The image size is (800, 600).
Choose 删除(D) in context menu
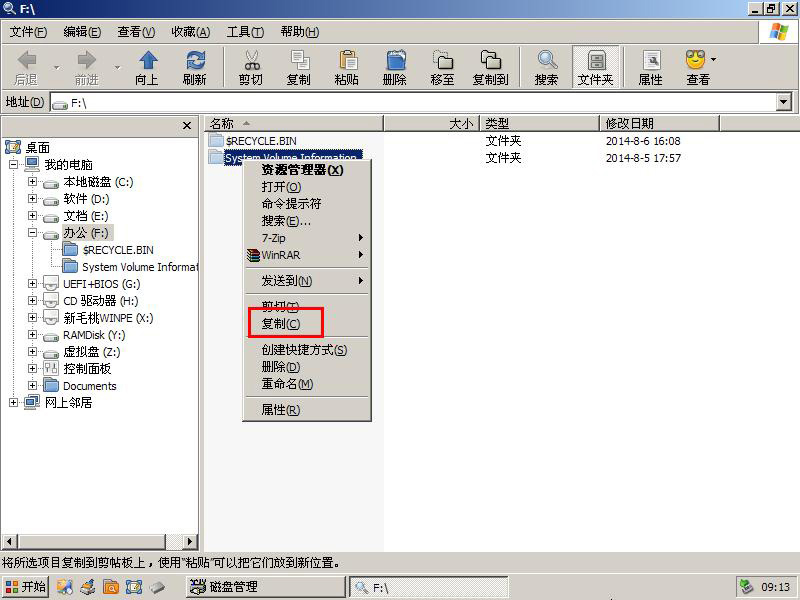(x=307, y=367)
